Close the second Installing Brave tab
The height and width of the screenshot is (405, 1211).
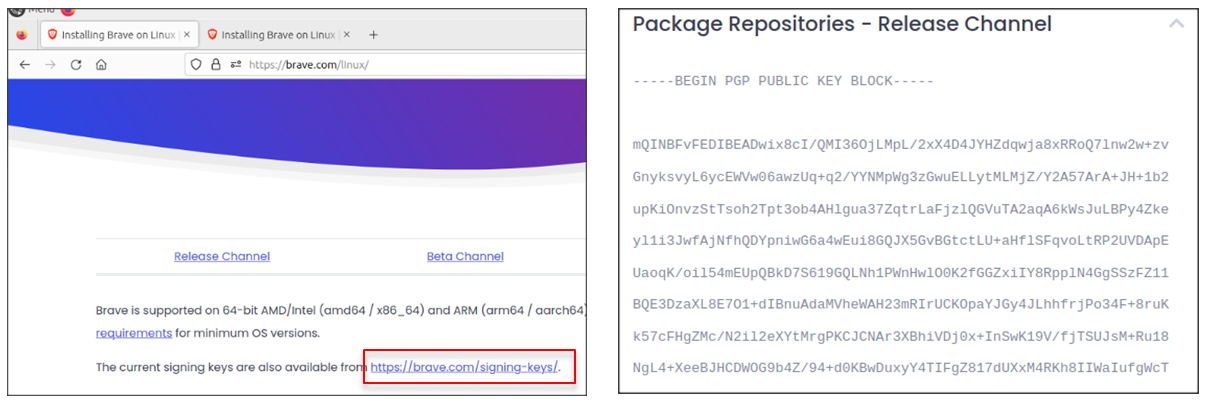point(346,34)
